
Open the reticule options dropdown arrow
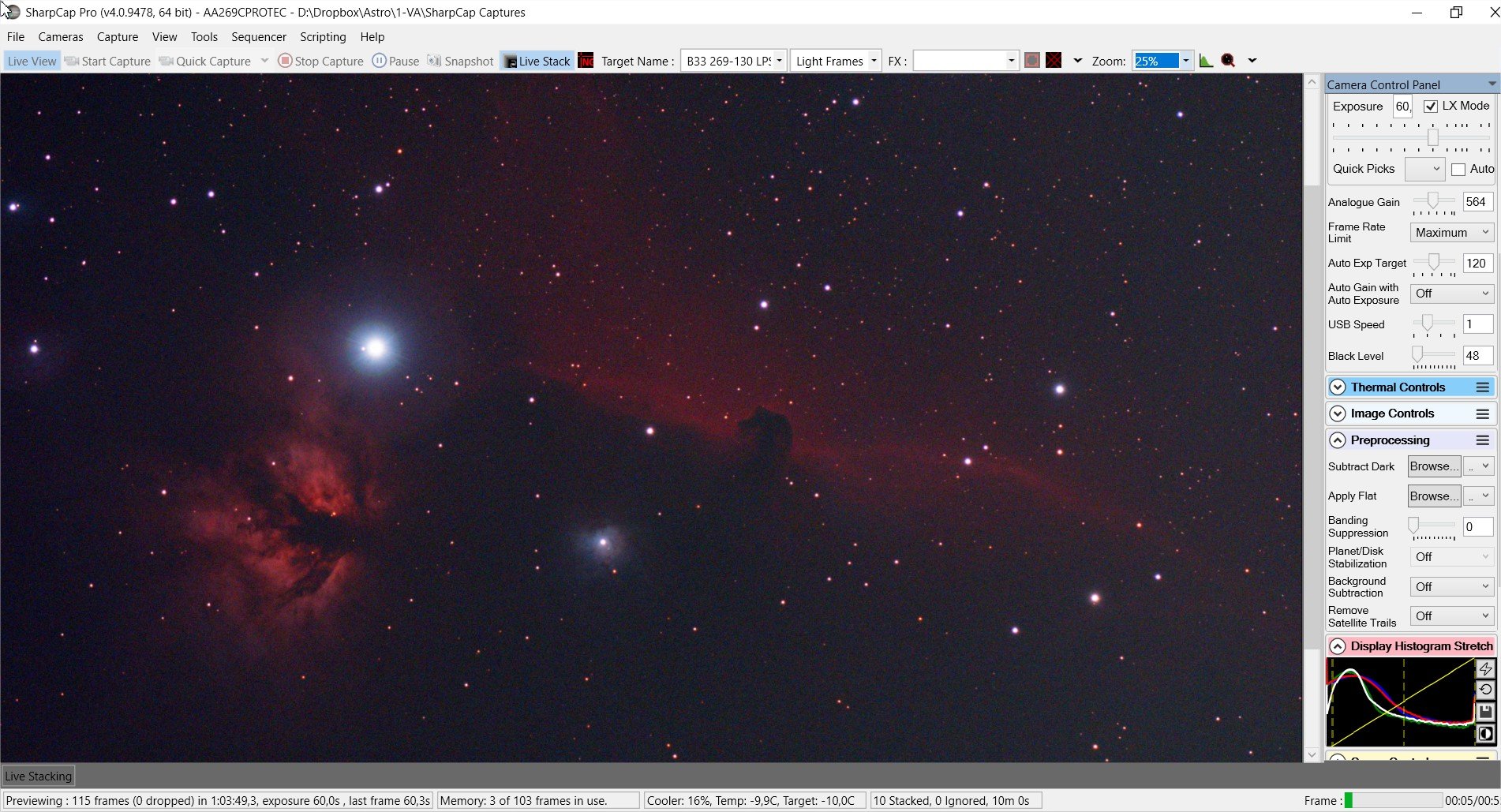(1077, 61)
